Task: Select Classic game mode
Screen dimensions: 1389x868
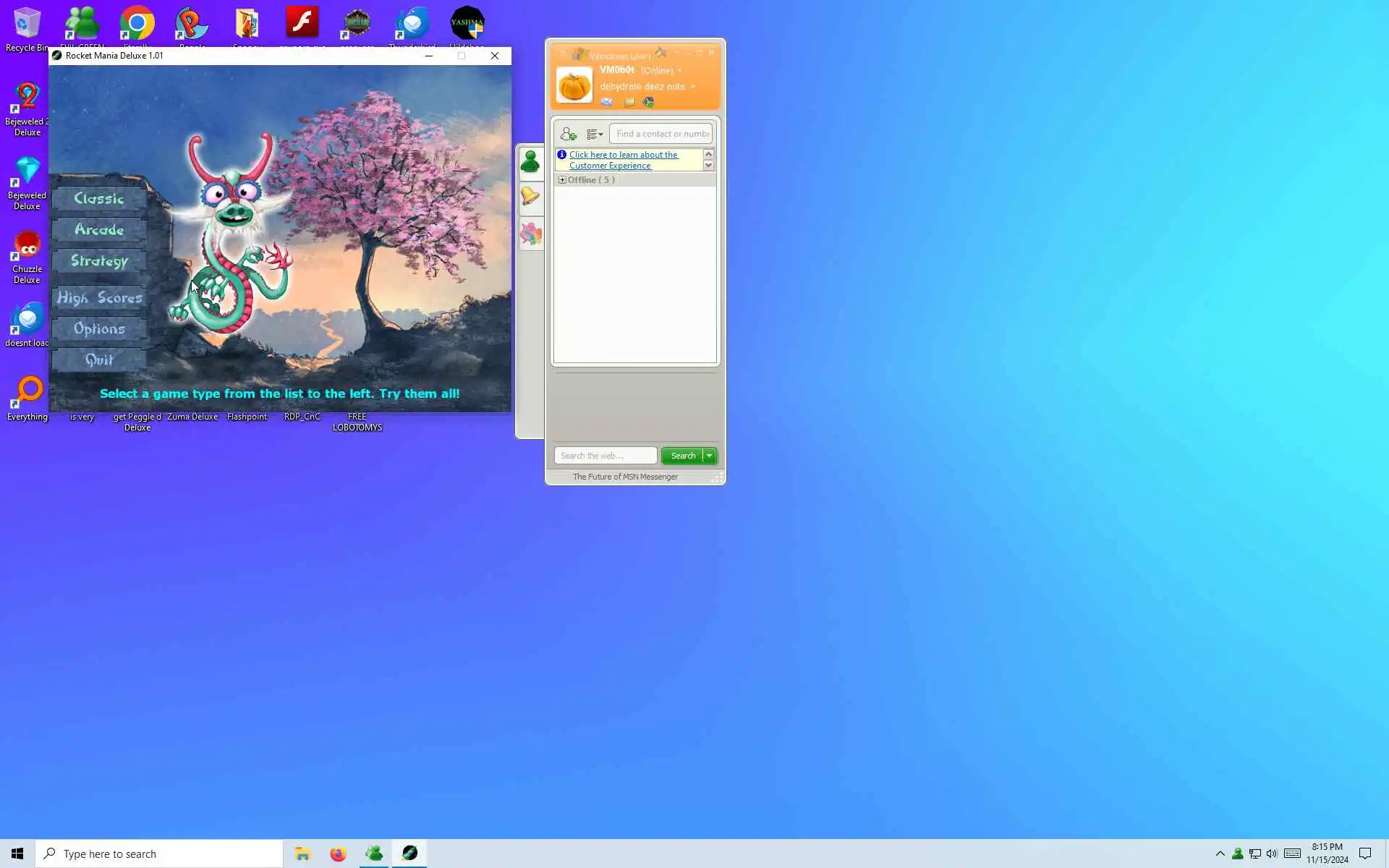Action: click(99, 198)
